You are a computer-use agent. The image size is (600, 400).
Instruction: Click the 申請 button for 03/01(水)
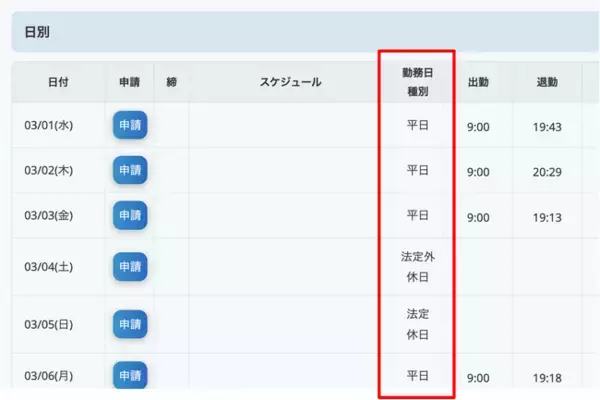130,125
